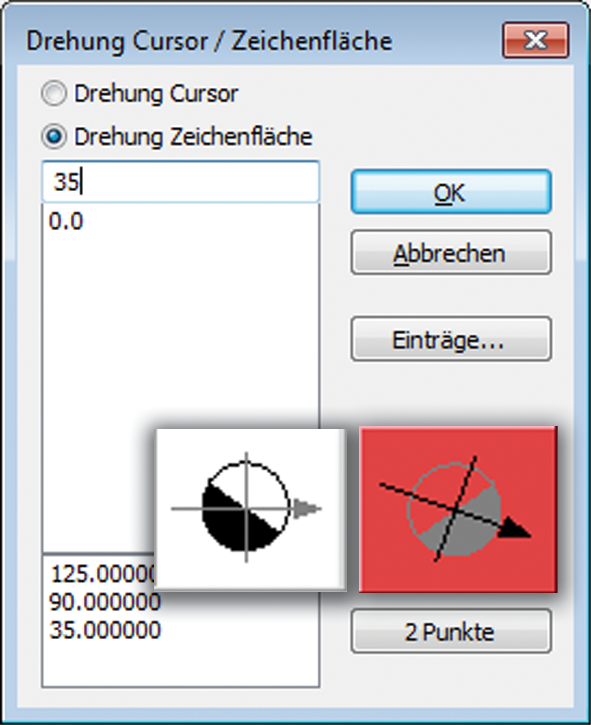Choose 125.00000 from the recent values
The width and height of the screenshot is (591, 725).
(103, 574)
